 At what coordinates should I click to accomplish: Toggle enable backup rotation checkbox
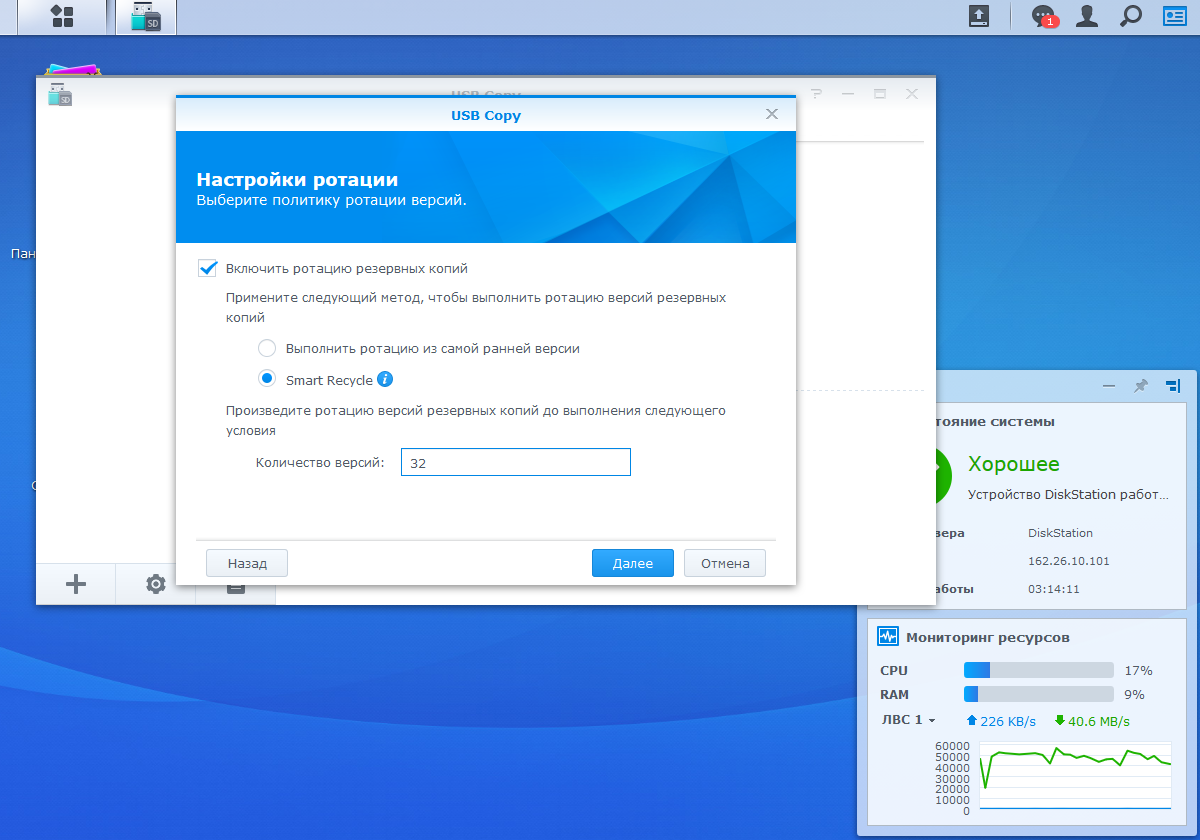click(208, 268)
